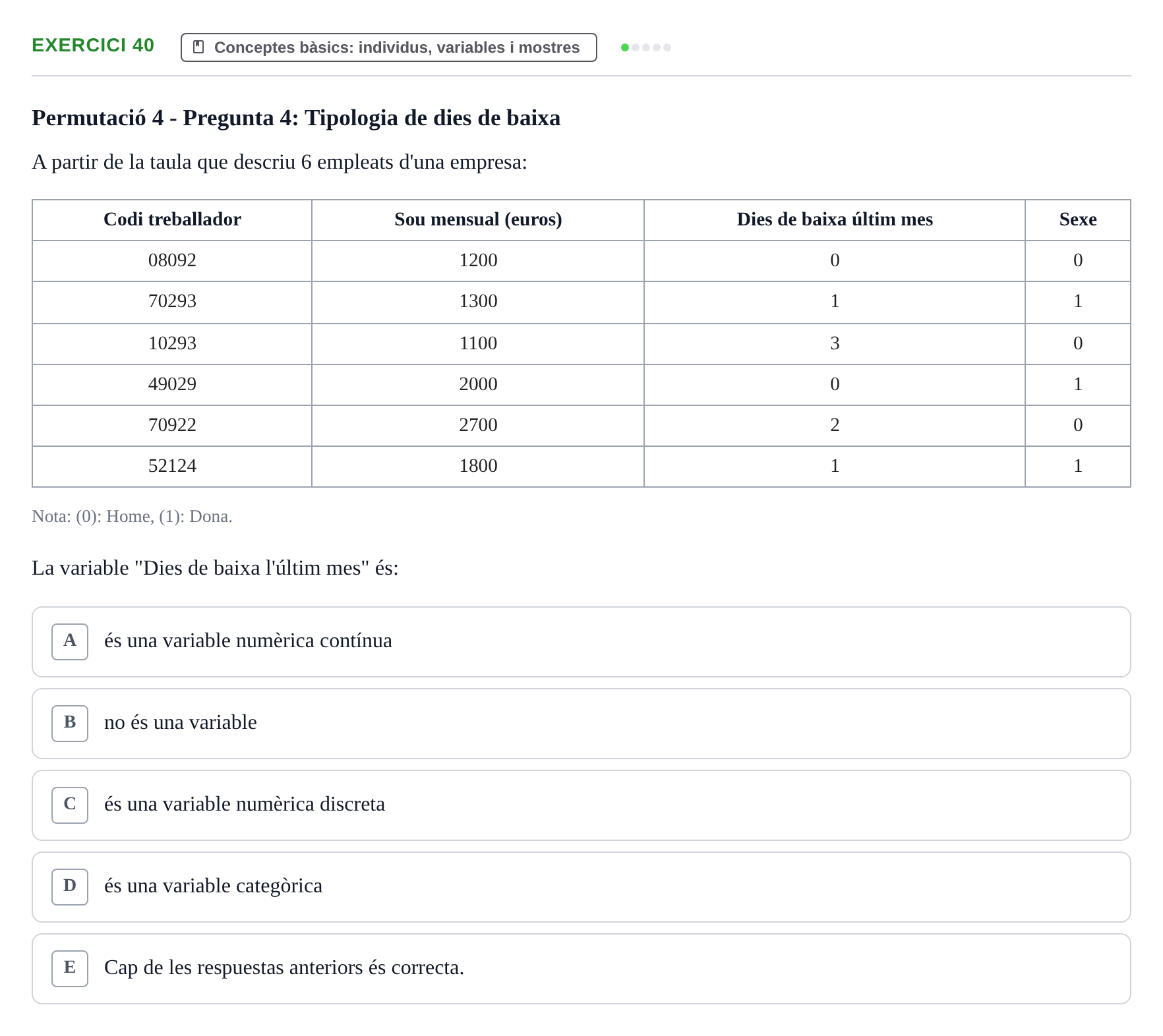The width and height of the screenshot is (1163, 1036).
Task: Open the Conceptes bàsics topic tag
Action: point(388,47)
